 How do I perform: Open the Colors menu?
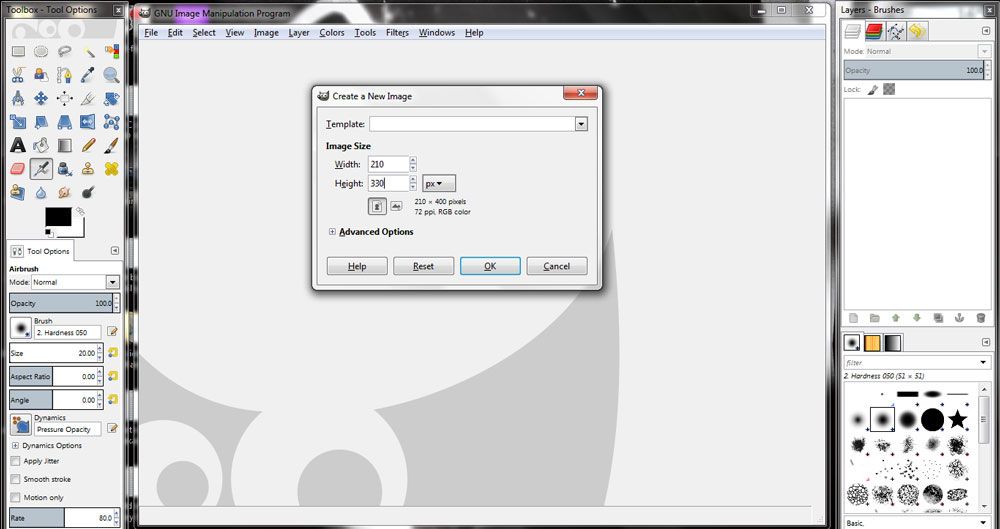point(331,33)
